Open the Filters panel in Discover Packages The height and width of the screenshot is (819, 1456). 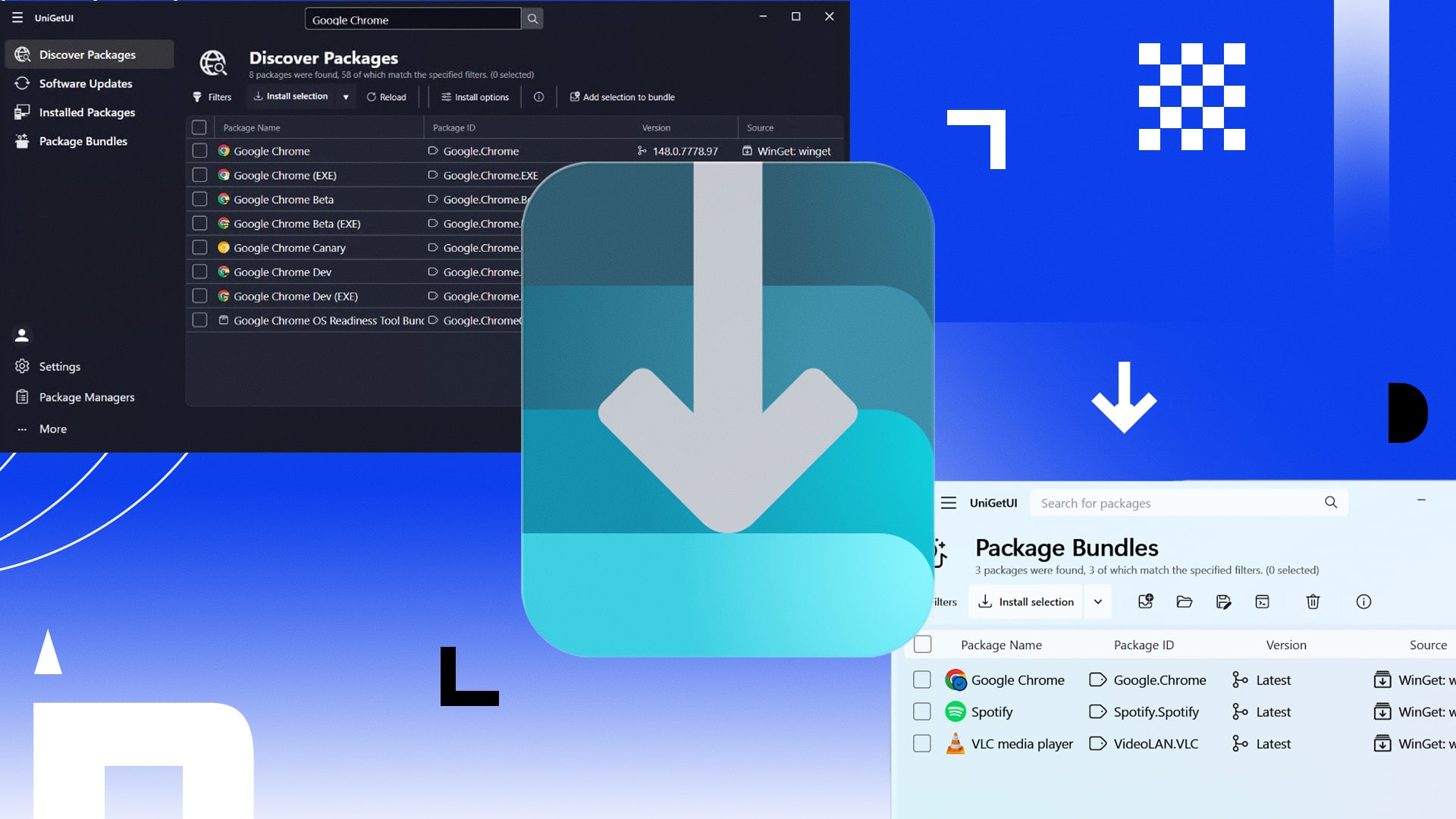(x=212, y=97)
